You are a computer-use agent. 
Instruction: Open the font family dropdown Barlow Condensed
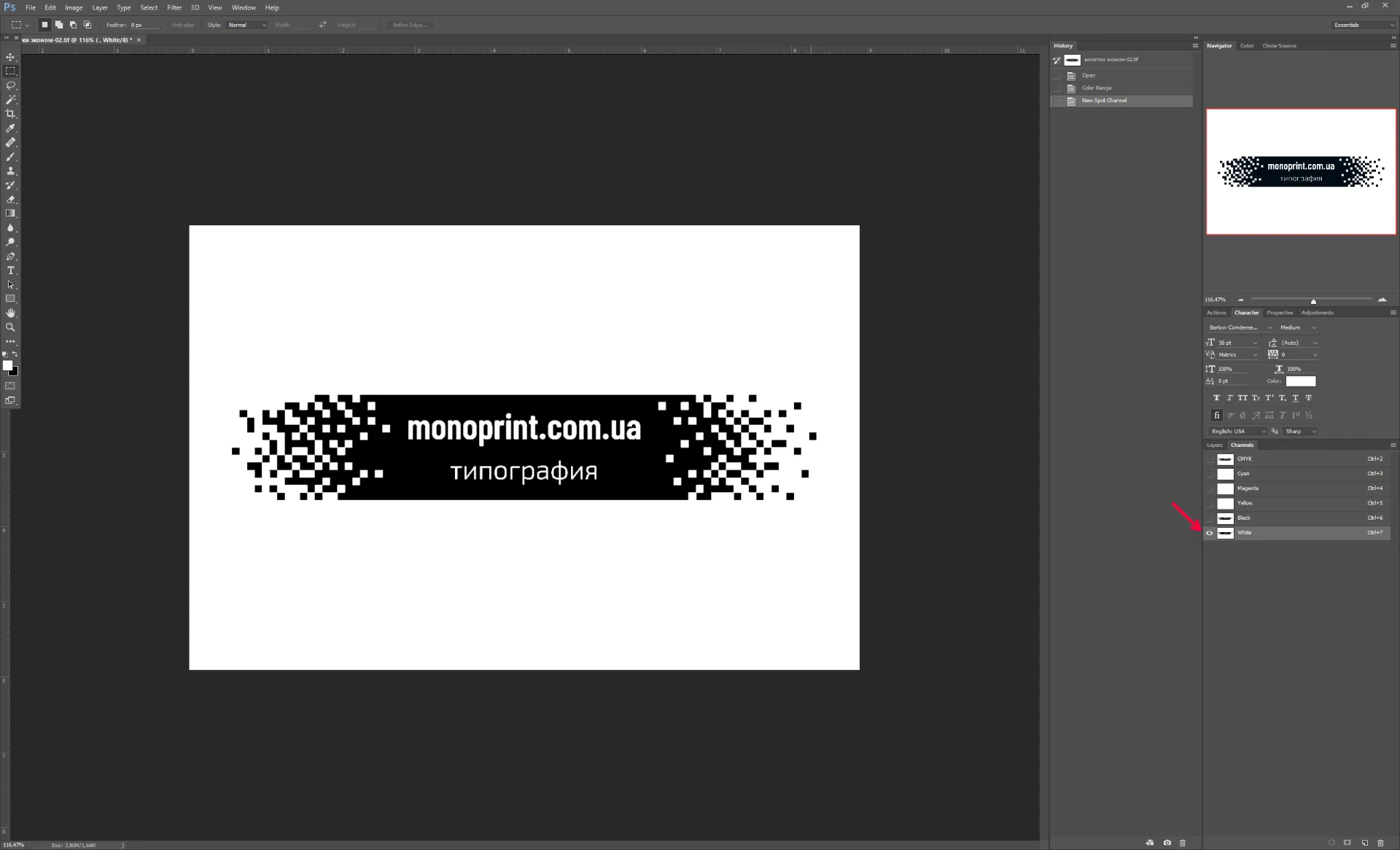[1240, 327]
